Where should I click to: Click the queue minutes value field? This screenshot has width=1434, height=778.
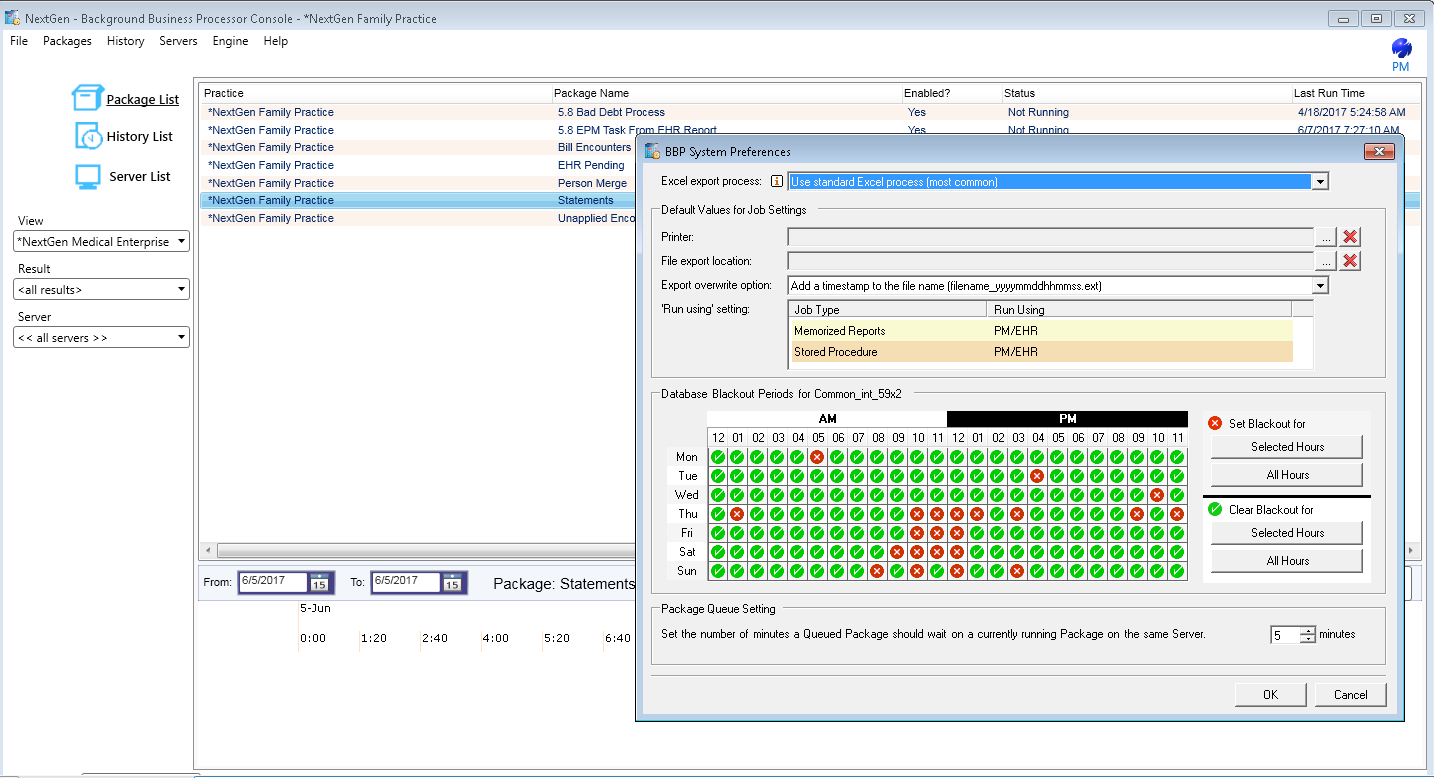pos(1285,635)
